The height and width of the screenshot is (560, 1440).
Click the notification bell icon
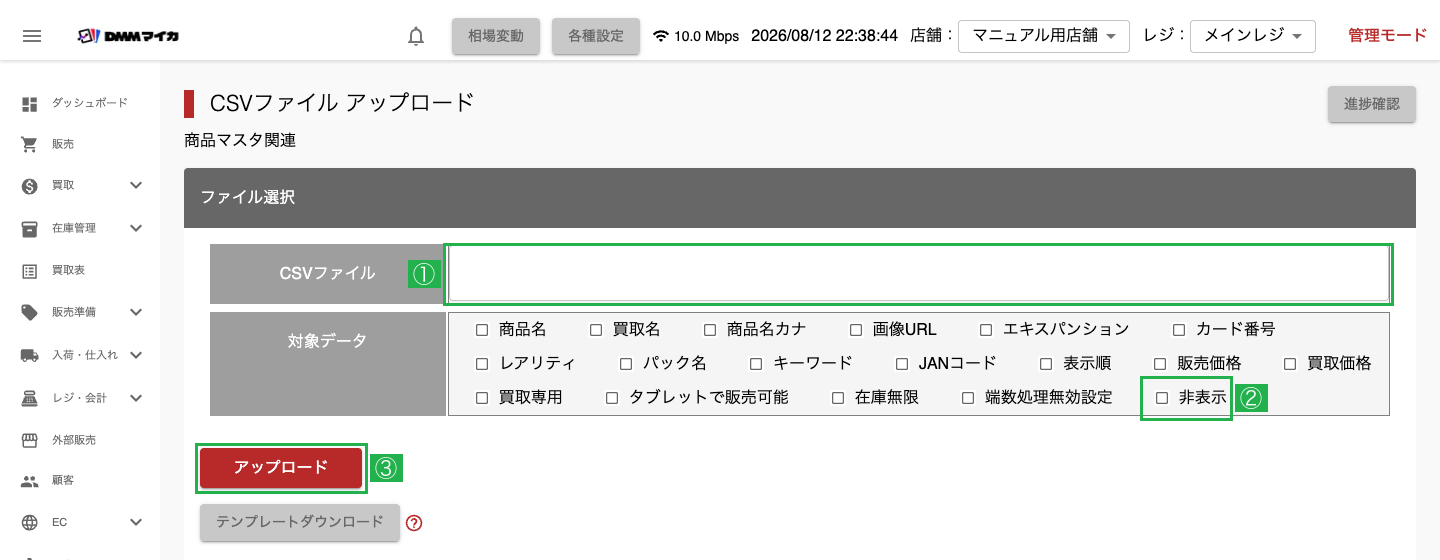tap(416, 36)
